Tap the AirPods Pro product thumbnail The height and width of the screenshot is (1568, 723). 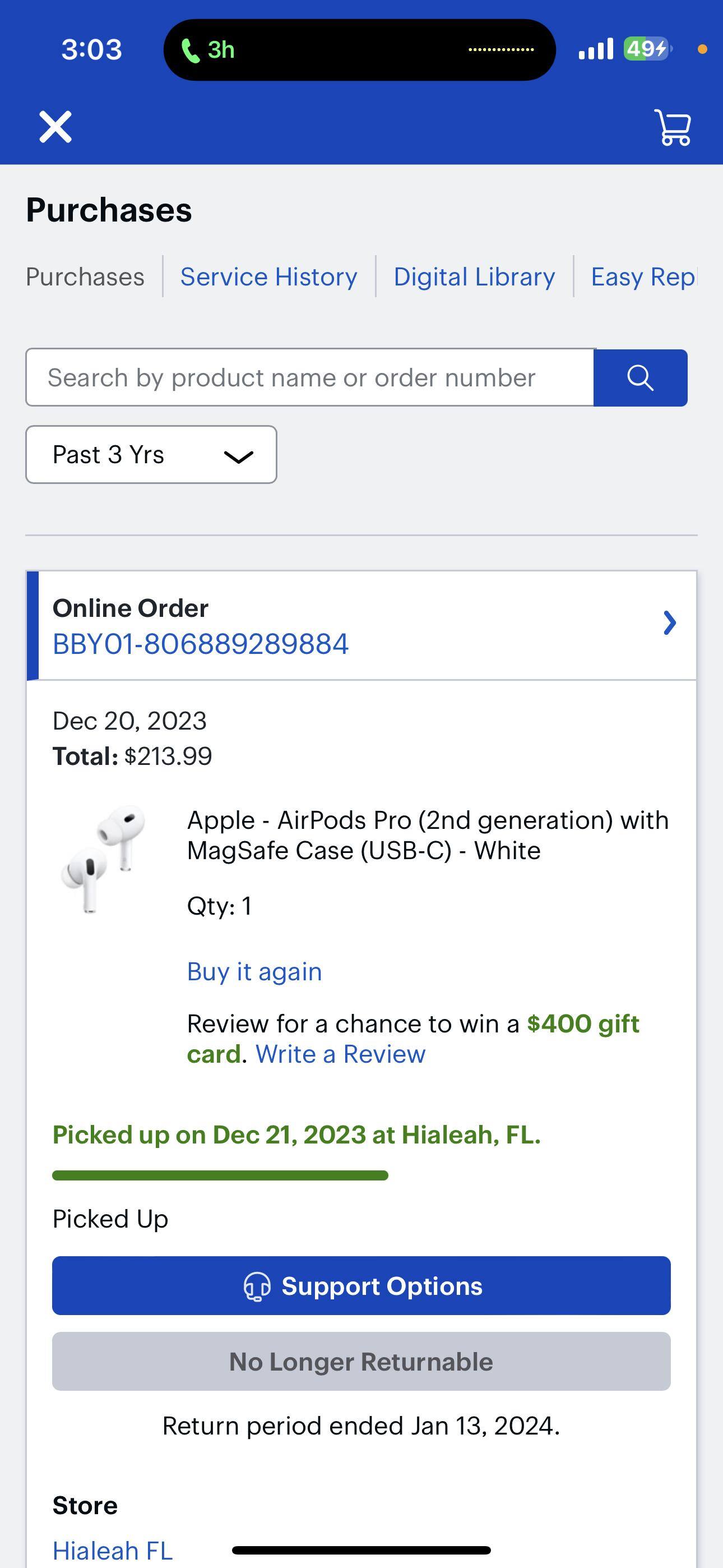pos(104,859)
